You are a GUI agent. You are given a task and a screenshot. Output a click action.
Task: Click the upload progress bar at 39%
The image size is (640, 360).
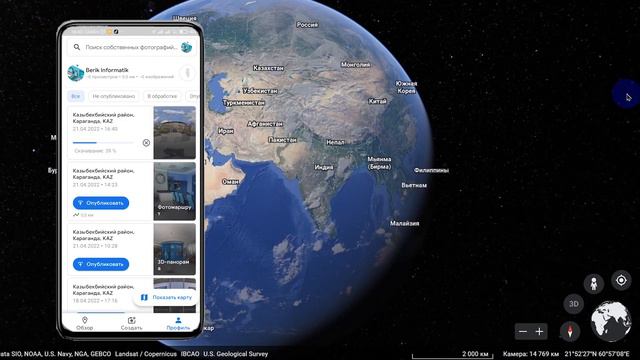pos(103,142)
